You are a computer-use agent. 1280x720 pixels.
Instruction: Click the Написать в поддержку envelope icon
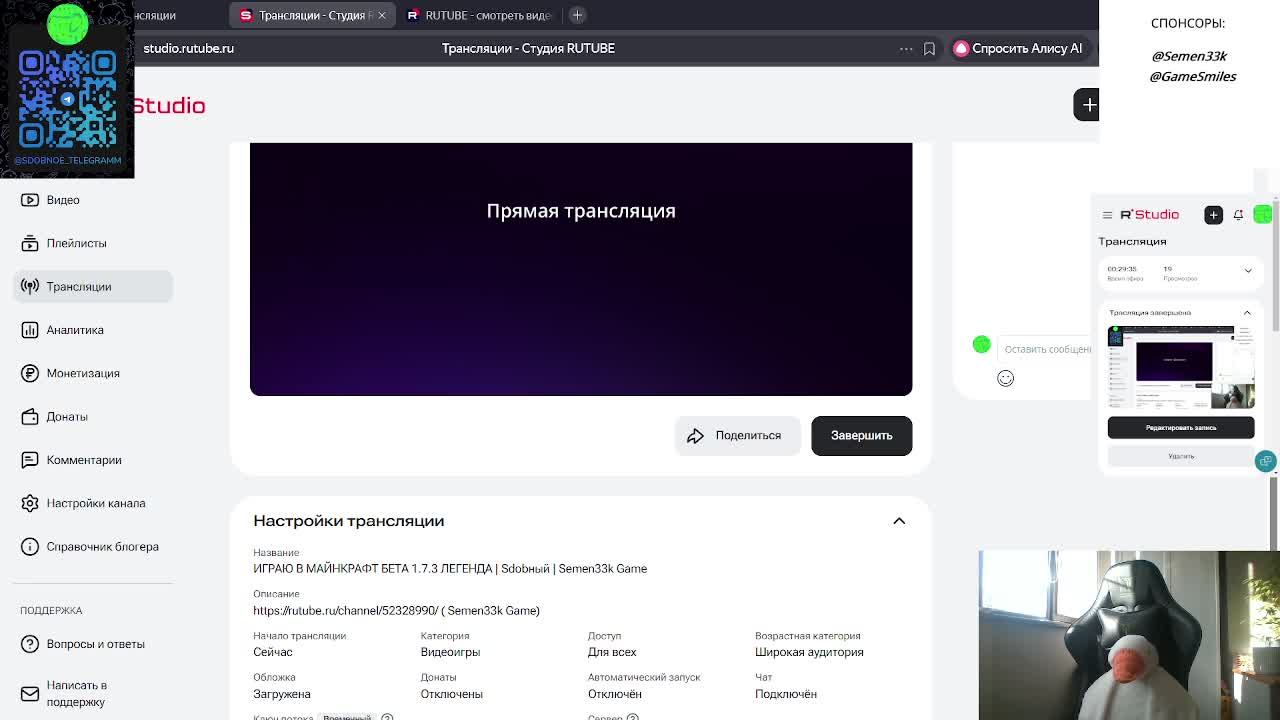[30, 693]
